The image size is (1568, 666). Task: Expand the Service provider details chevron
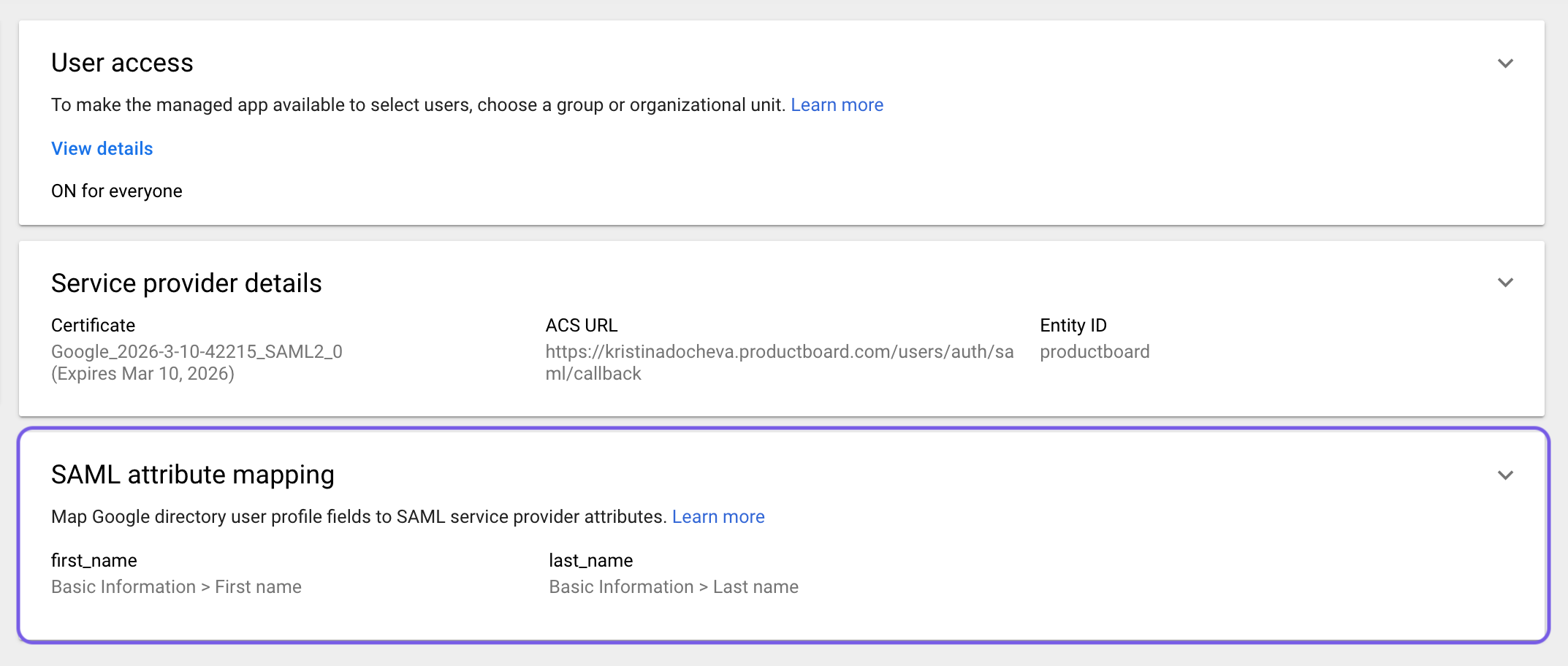tap(1505, 283)
